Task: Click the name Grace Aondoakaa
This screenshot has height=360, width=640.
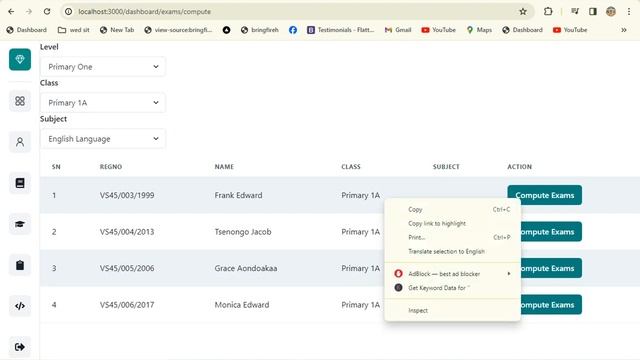Action: pyautogui.click(x=246, y=268)
